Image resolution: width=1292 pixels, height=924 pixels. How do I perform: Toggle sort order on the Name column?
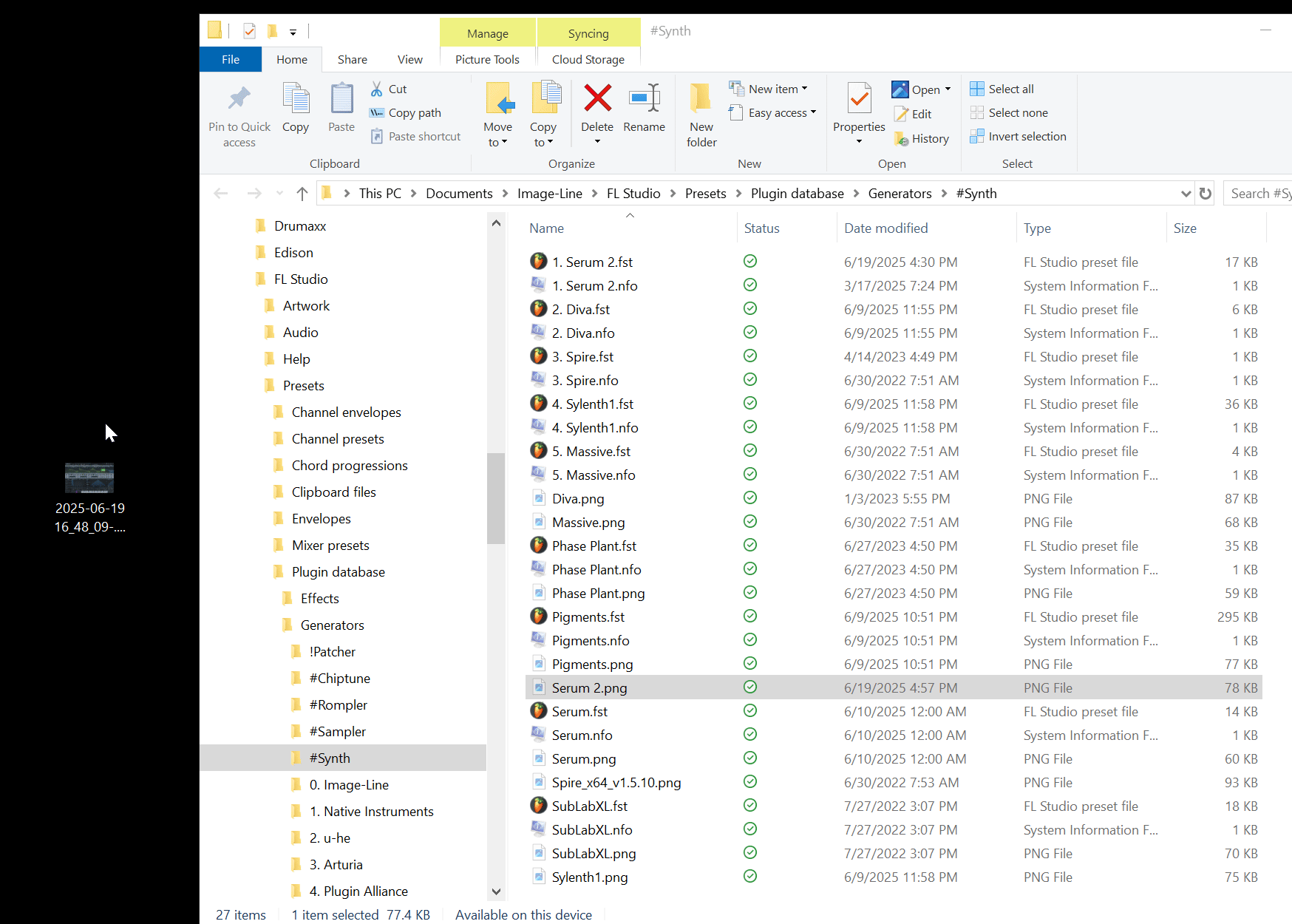pyautogui.click(x=546, y=228)
